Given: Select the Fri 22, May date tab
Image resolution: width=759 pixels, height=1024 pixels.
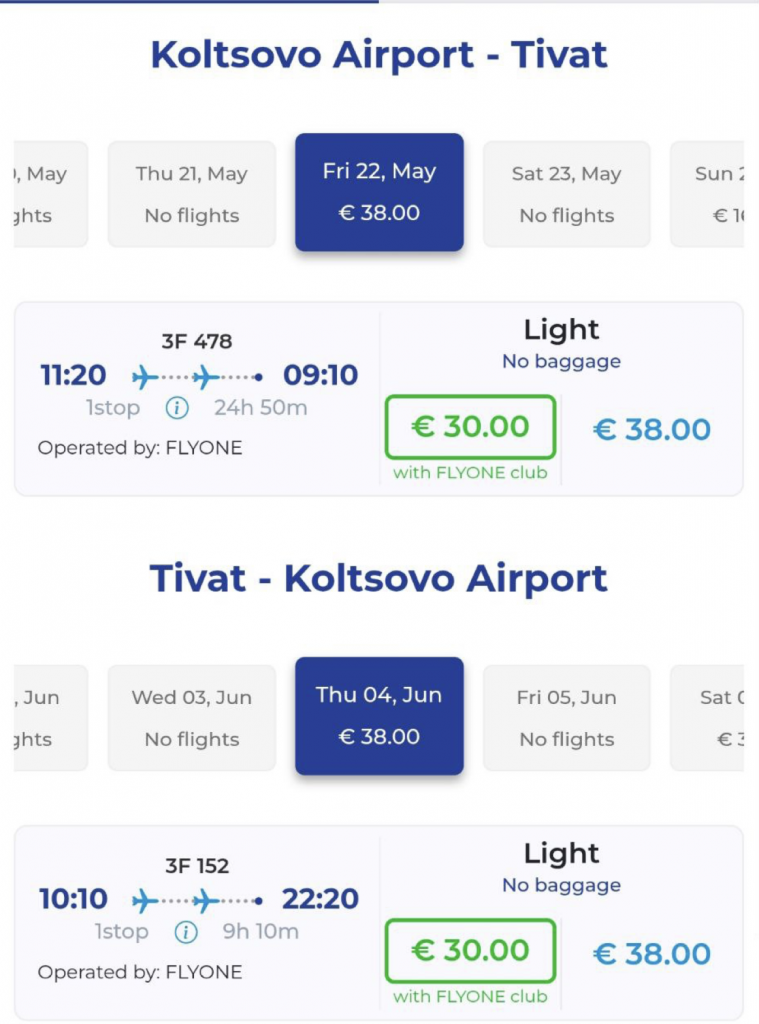Looking at the screenshot, I should [379, 192].
